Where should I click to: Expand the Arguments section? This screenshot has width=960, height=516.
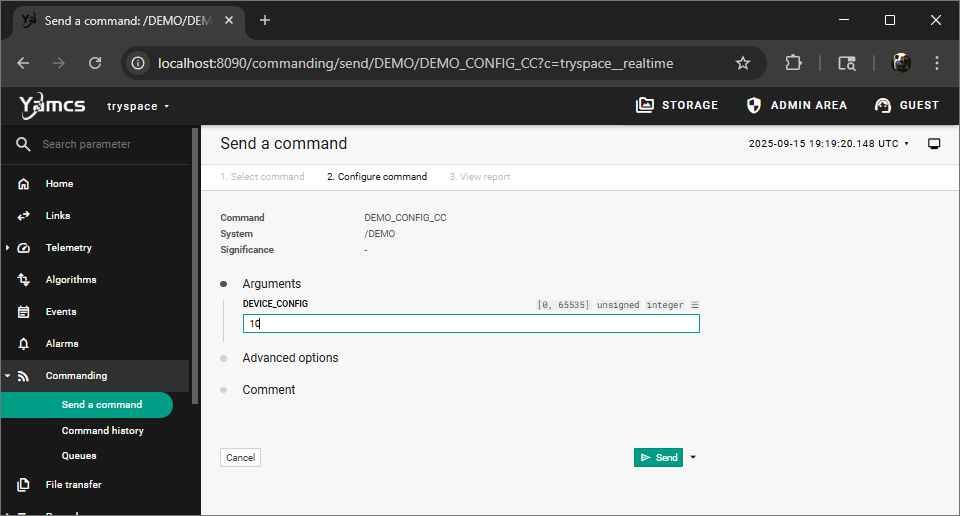(271, 283)
